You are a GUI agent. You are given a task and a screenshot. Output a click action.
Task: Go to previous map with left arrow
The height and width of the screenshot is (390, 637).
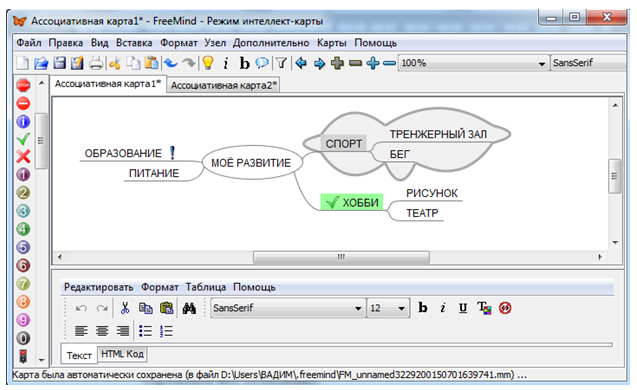click(301, 63)
